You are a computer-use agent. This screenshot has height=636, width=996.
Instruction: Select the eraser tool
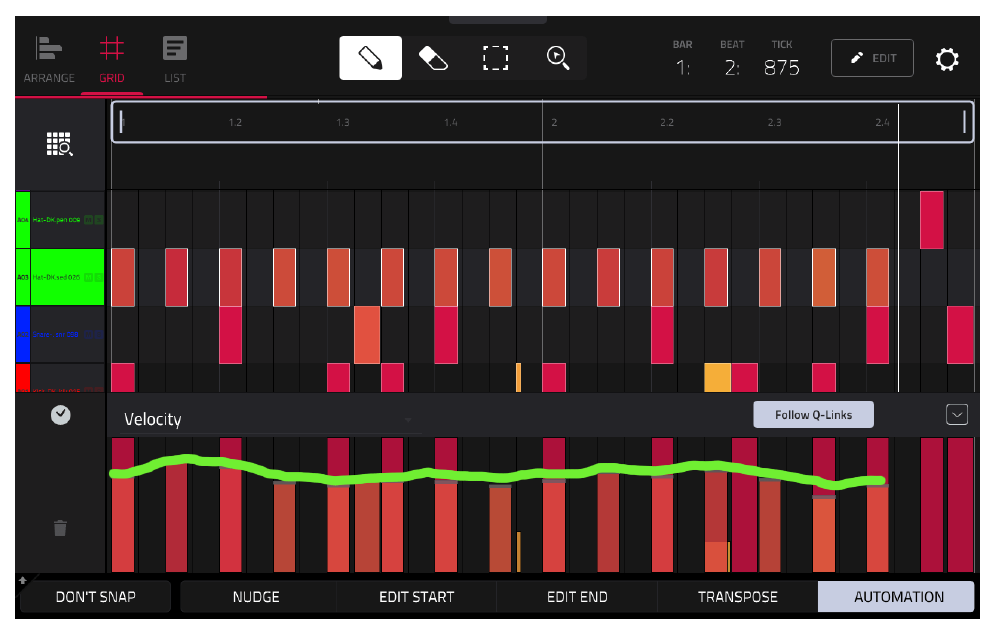pyautogui.click(x=433, y=58)
